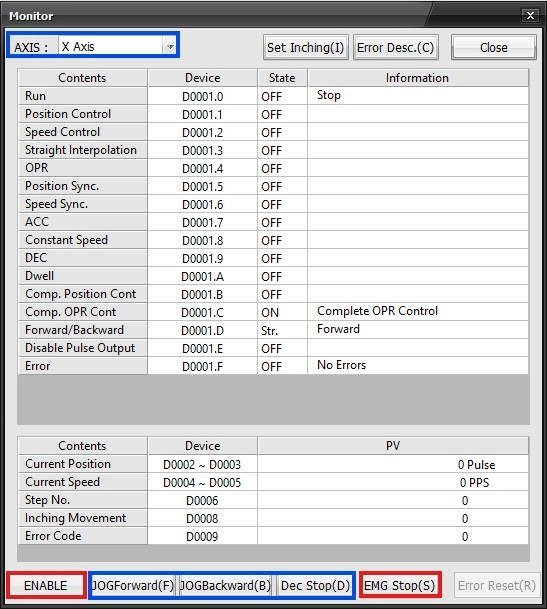Screen dimensions: 547x609
Task: Start JOGForward(F) motion
Action: [133, 585]
